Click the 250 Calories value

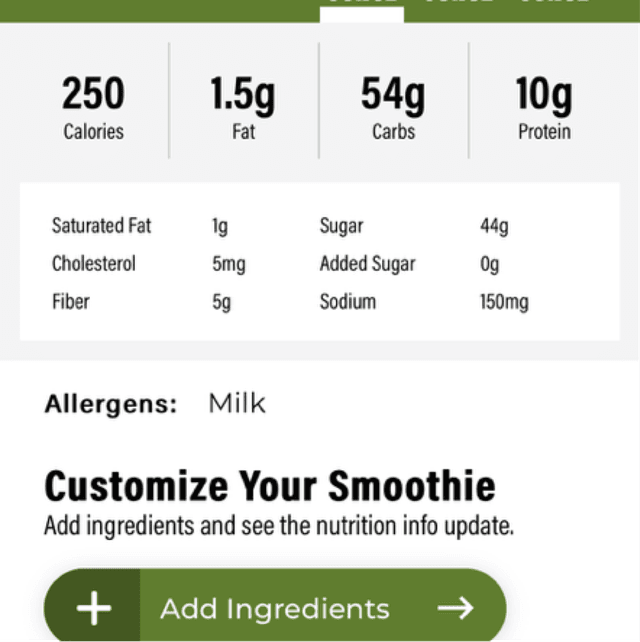93,95
